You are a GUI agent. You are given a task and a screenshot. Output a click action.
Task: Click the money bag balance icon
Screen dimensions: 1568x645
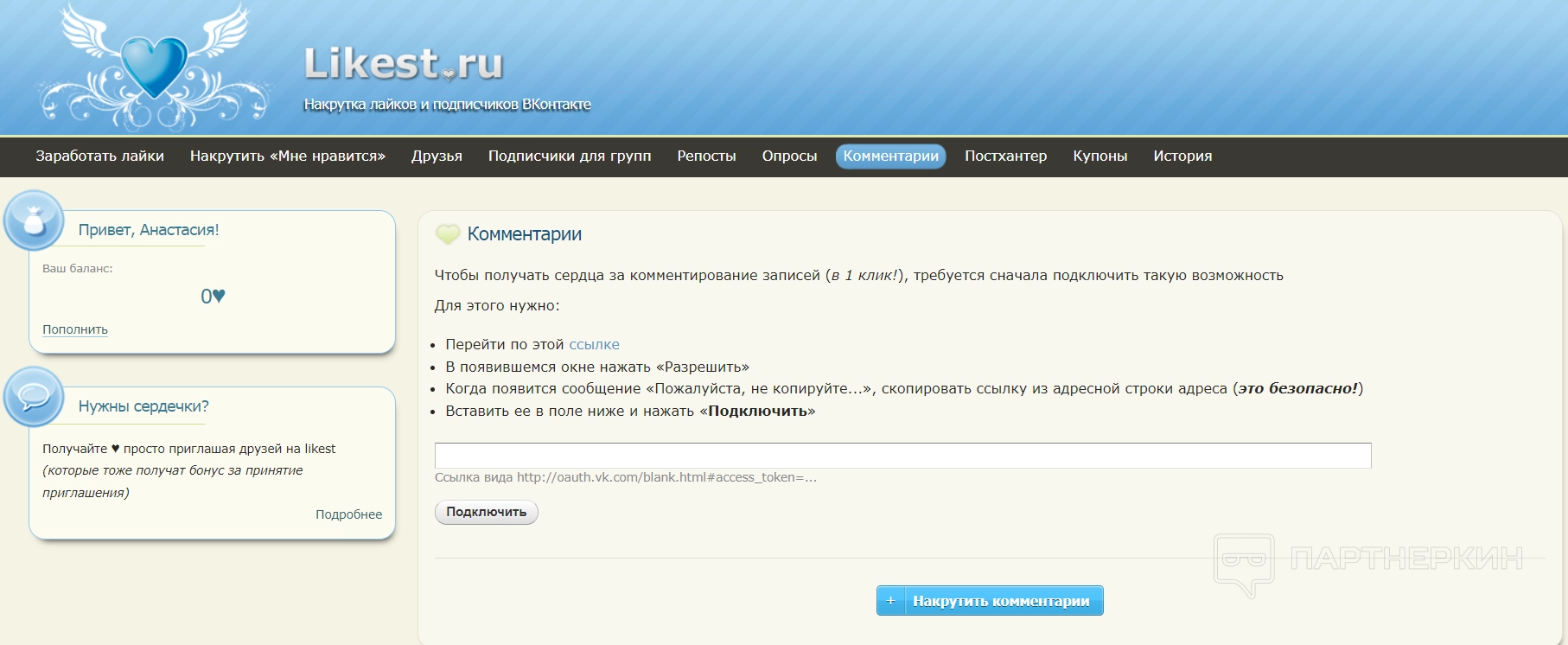tap(34, 221)
